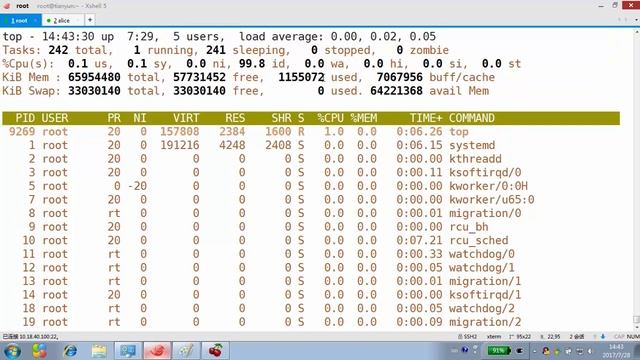This screenshot has width=640, height=360.
Task: Click the blue download arrow in status bar
Action: tap(603, 337)
